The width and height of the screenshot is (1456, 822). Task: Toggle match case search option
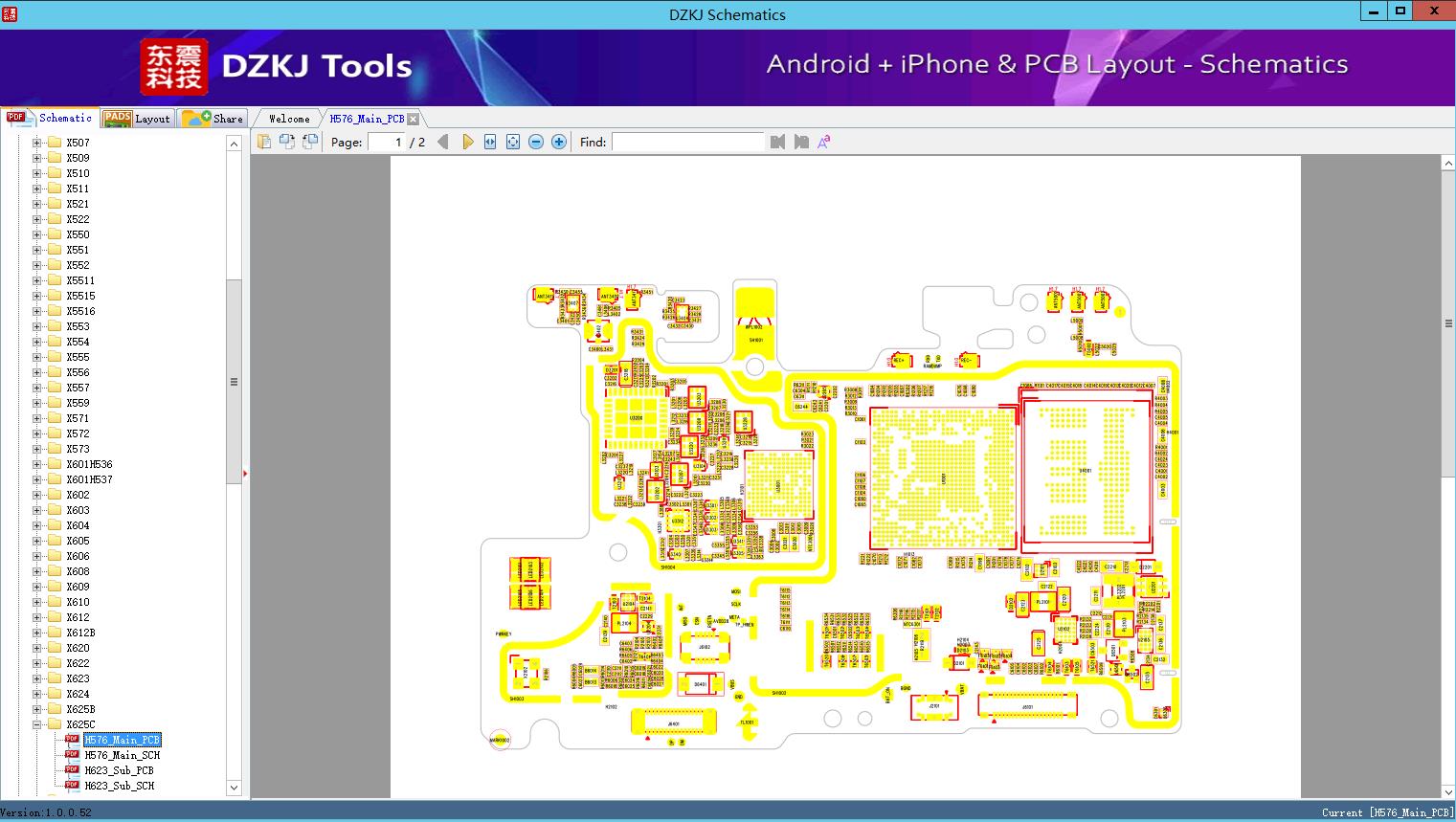[823, 142]
